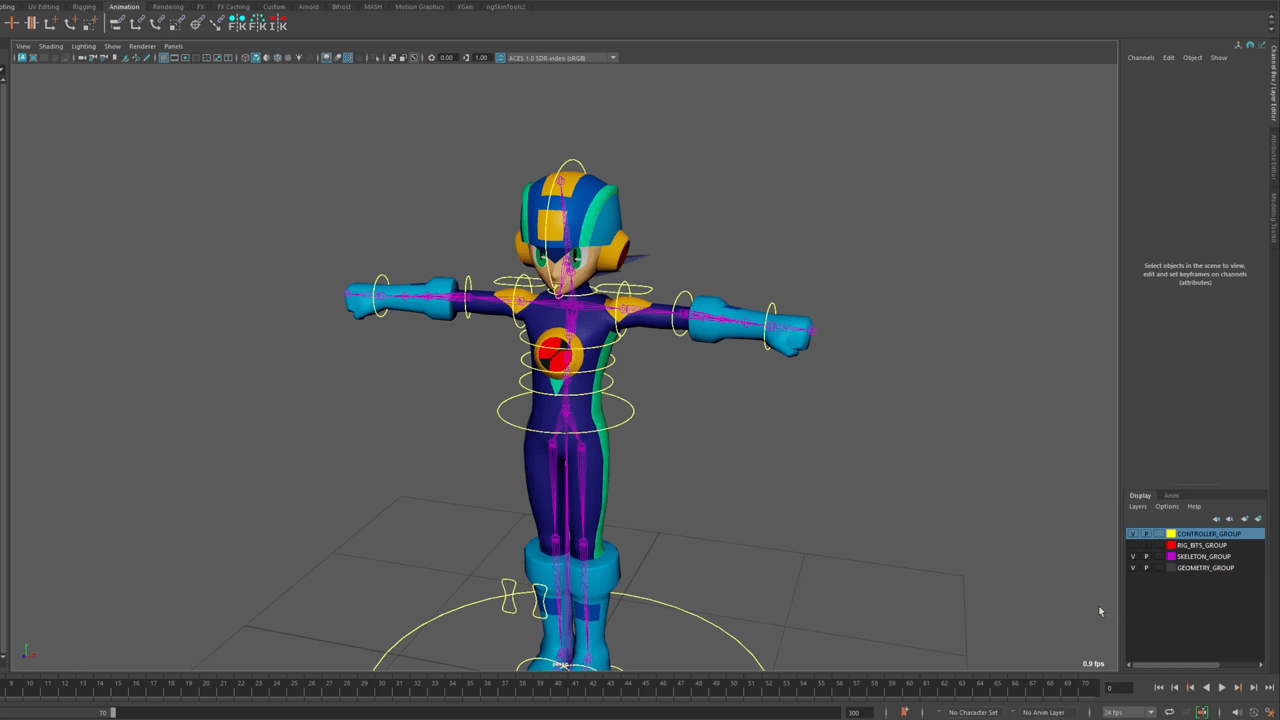This screenshot has height=720, width=1280.
Task: Toggle playback P box for CONTROLLER_GROUP layer
Action: coord(1146,534)
